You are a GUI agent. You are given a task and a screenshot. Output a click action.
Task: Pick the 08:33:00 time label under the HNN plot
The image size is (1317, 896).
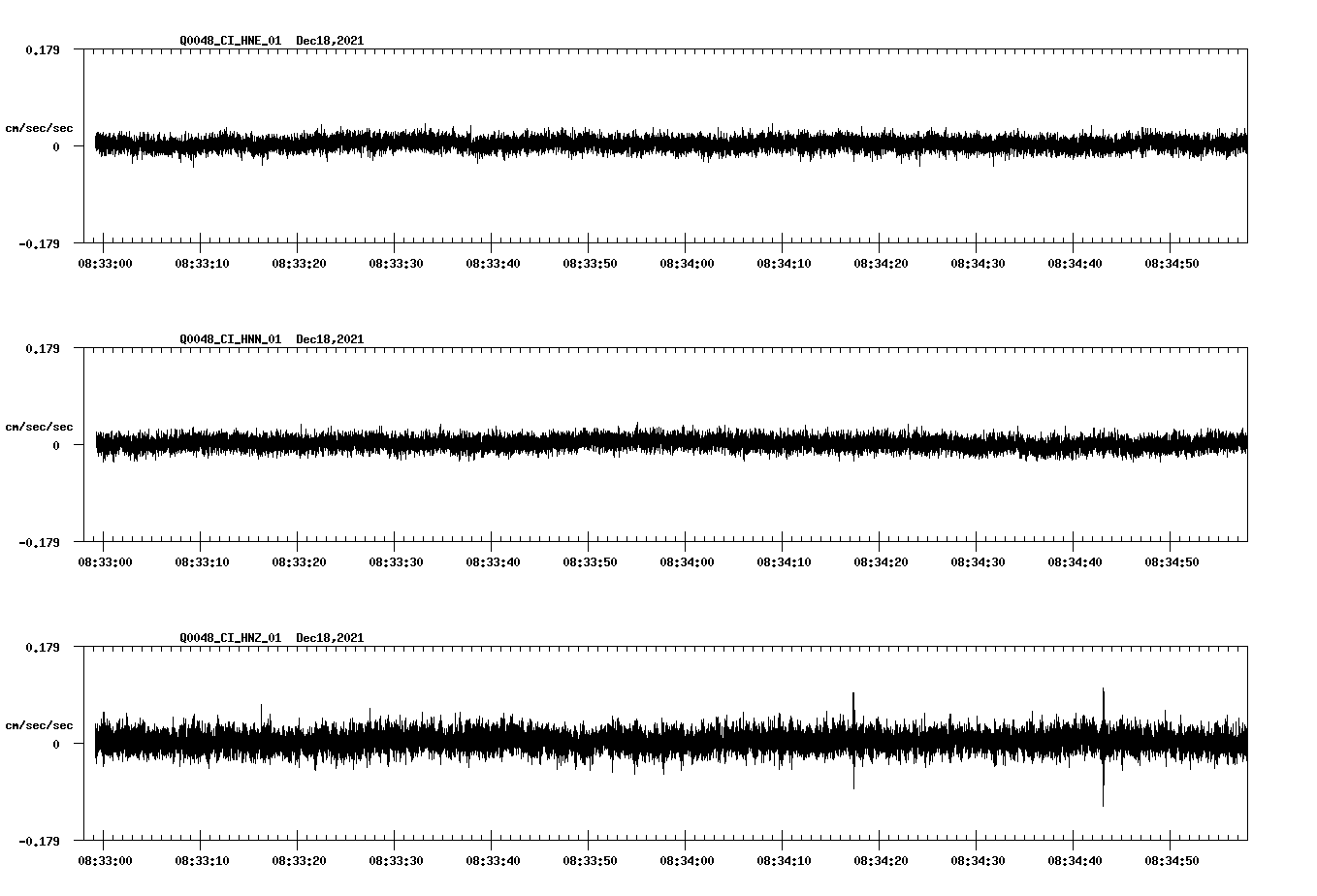pos(105,561)
